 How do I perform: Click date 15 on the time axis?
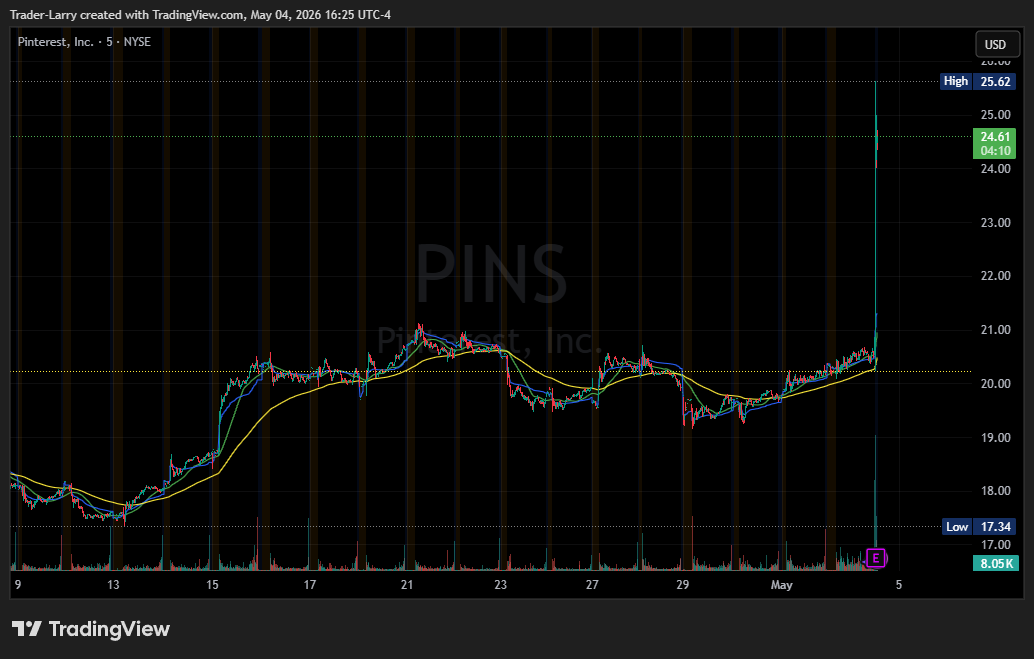click(212, 584)
